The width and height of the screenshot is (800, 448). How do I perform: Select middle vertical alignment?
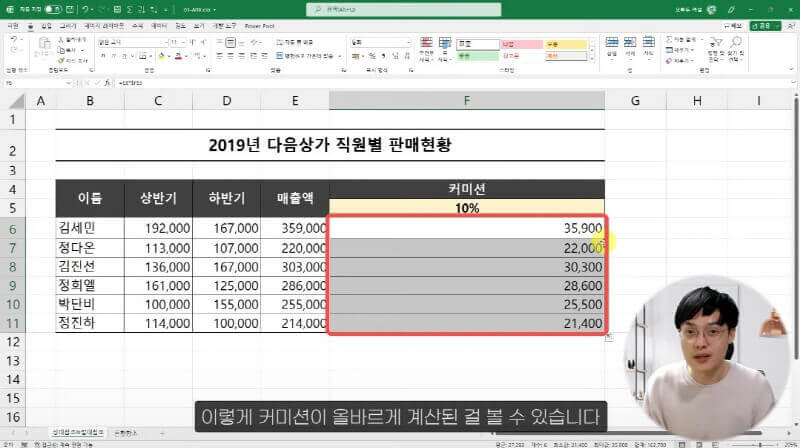[x=230, y=42]
